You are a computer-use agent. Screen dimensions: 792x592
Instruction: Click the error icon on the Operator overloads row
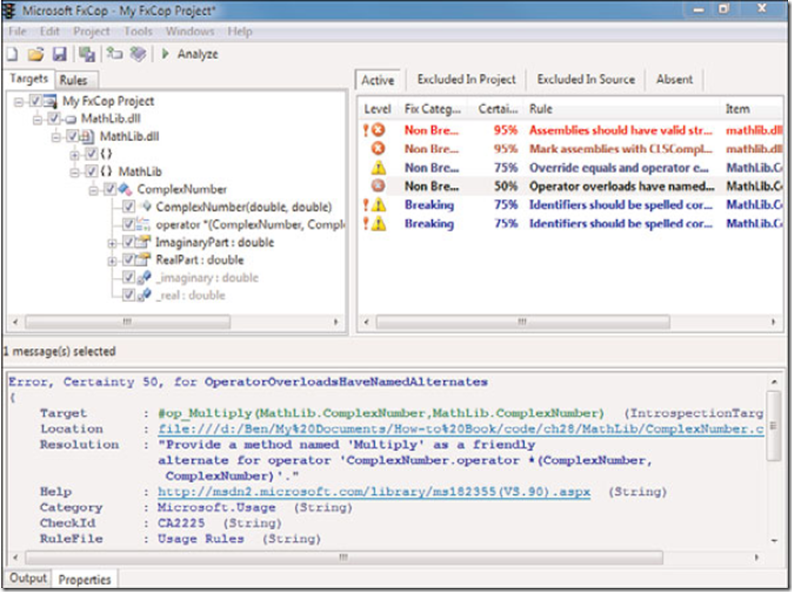coord(378,186)
